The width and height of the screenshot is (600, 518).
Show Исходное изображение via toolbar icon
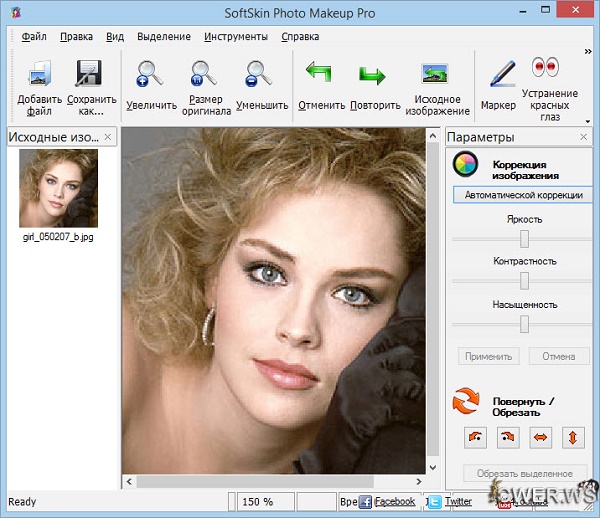pos(435,73)
